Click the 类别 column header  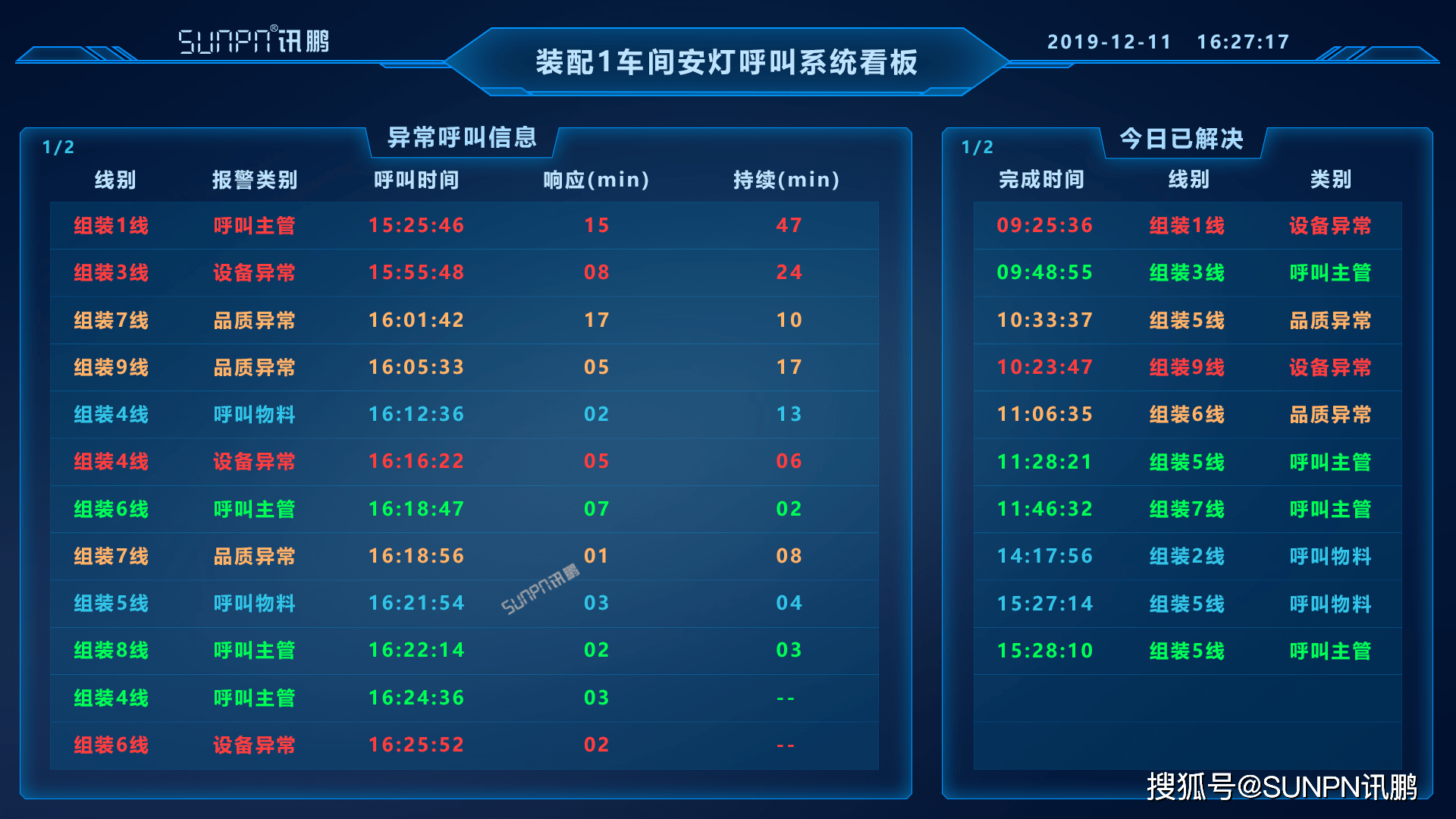pyautogui.click(x=1331, y=179)
